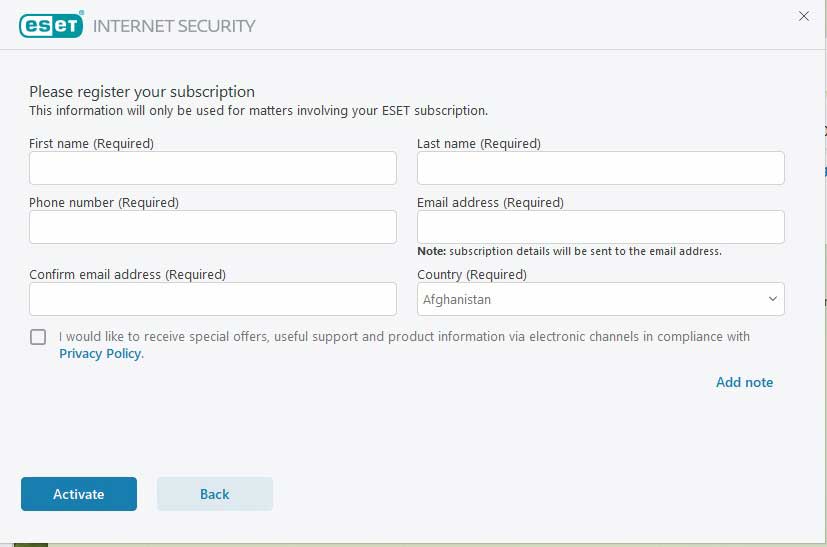Click the 'Country (Required)' label
Image resolution: width=827 pixels, height=547 pixels.
(x=472, y=274)
